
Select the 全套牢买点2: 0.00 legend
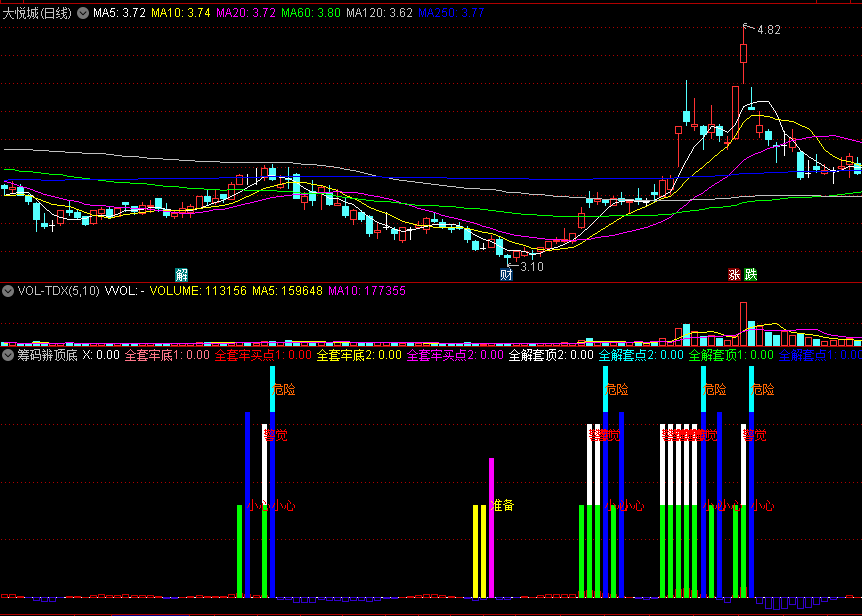(455, 355)
